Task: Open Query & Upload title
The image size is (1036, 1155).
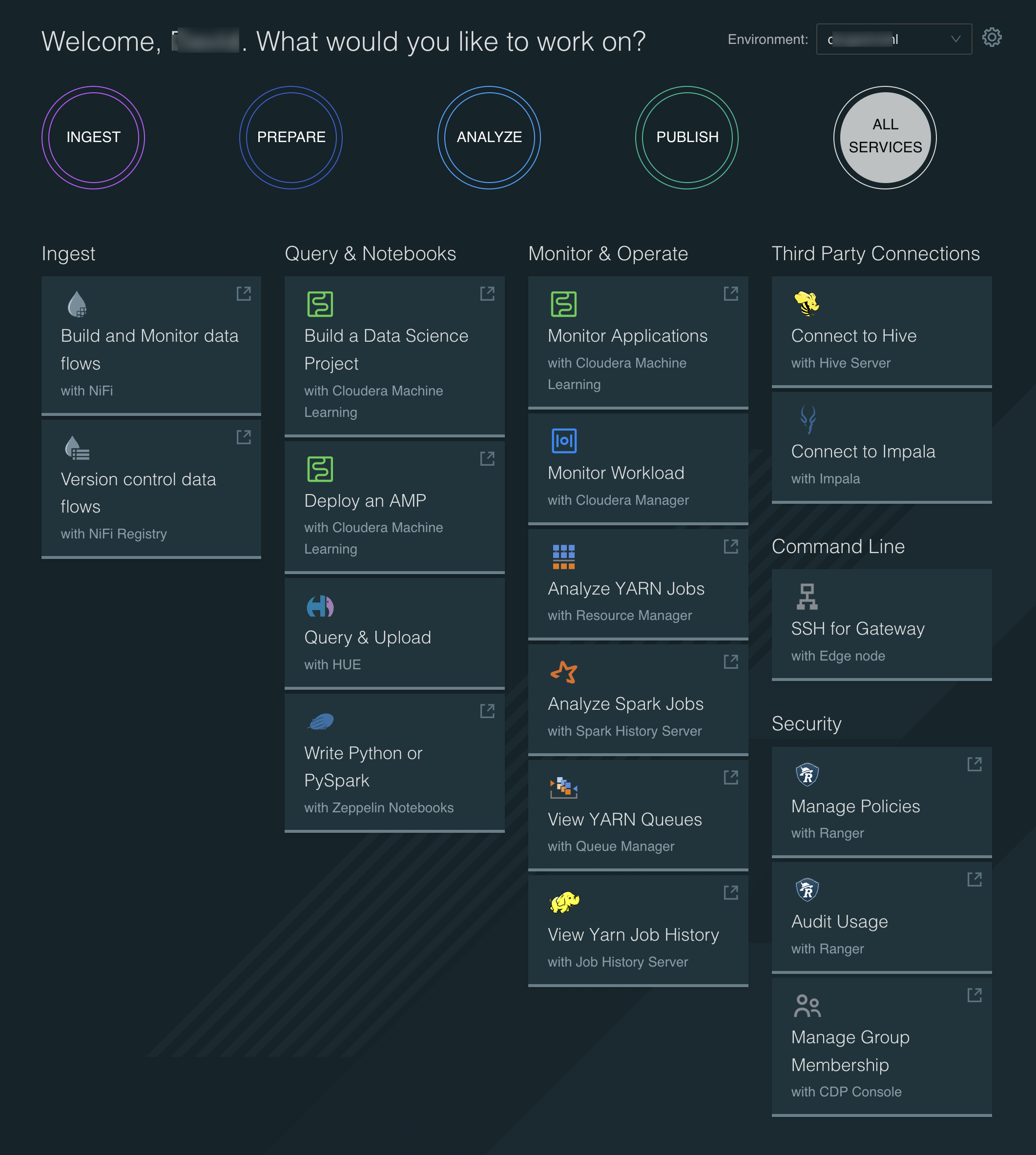Action: pyautogui.click(x=368, y=638)
